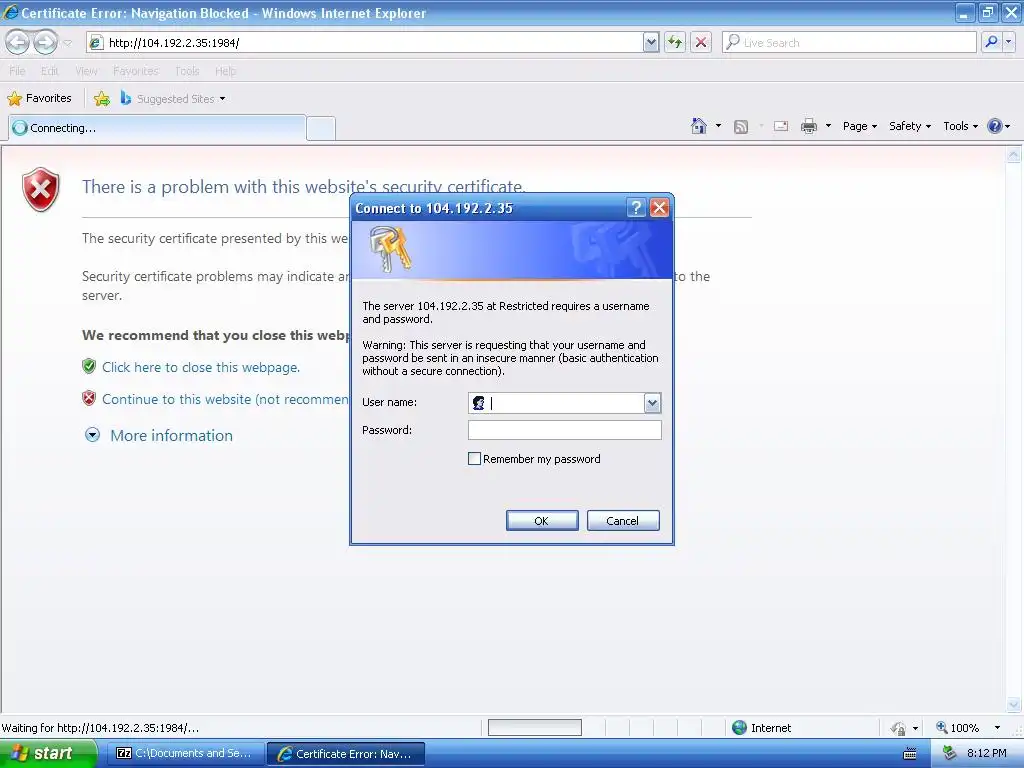1024x768 pixels.
Task: Click the RSS Feeds icon
Action: tap(741, 127)
